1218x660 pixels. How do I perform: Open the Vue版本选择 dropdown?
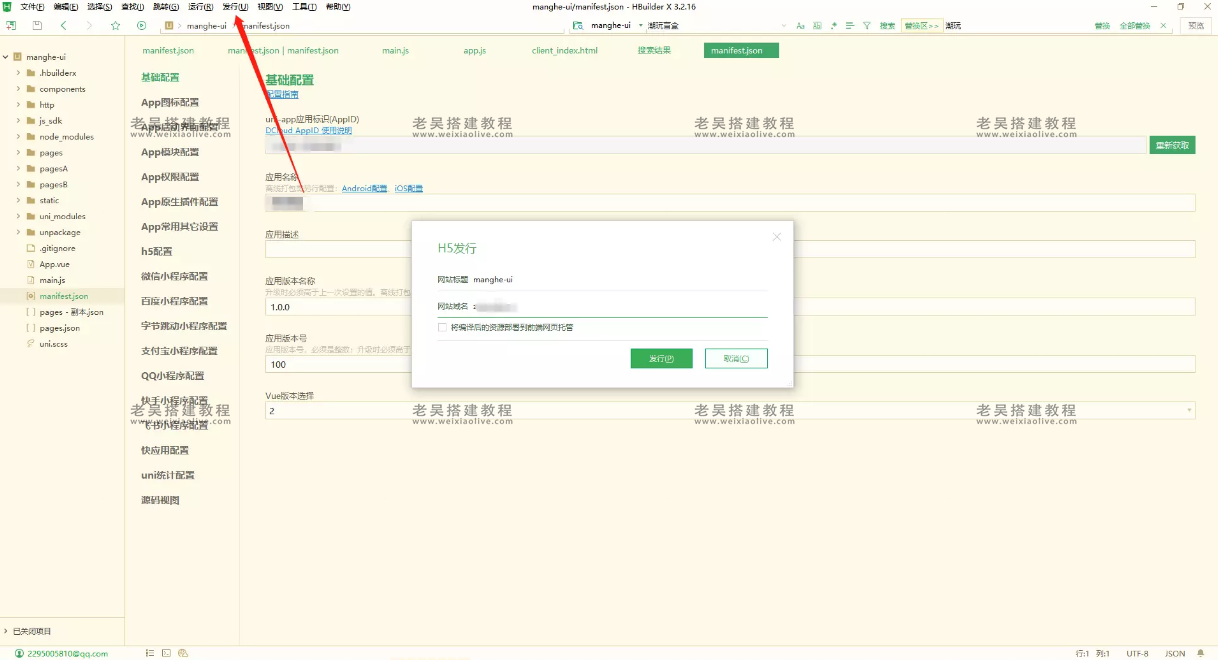[730, 411]
